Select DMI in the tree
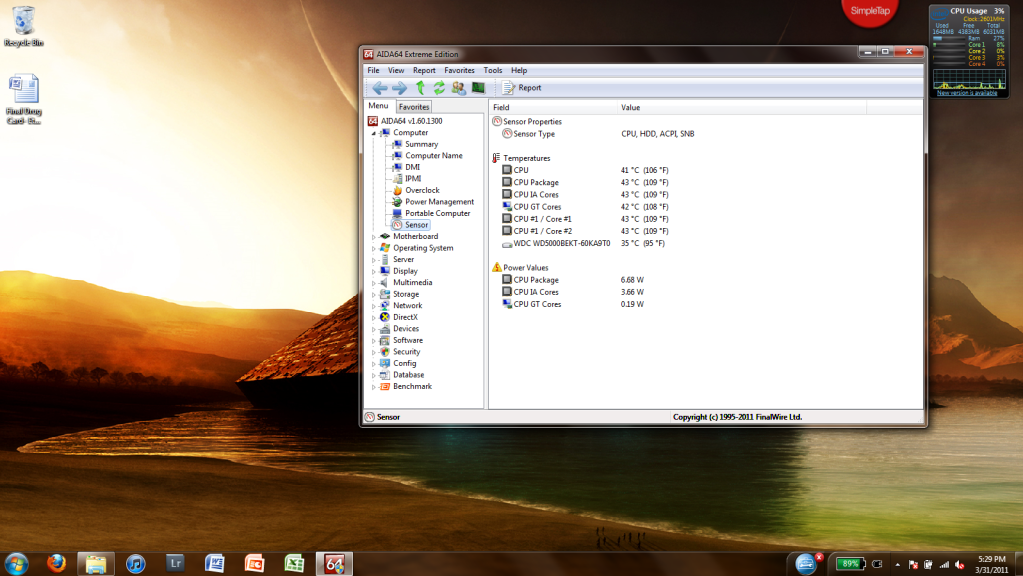1023x576 pixels. [406, 168]
